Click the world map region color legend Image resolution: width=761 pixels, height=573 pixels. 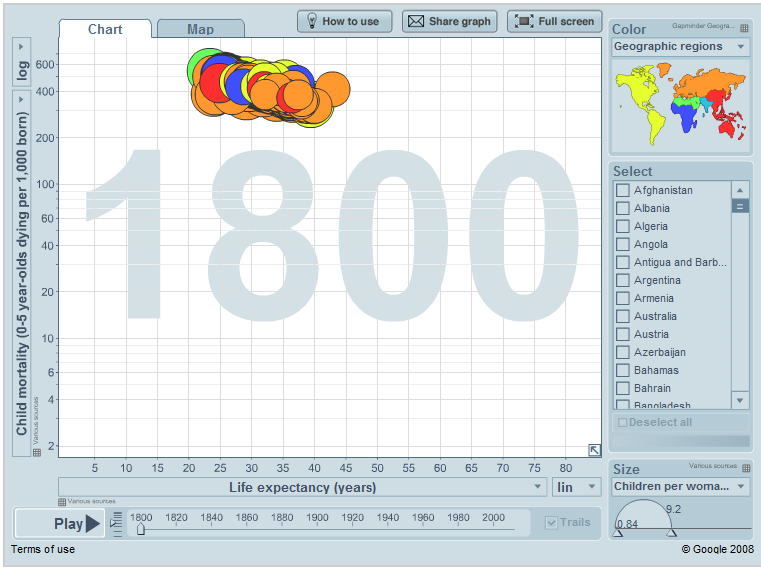pos(679,103)
